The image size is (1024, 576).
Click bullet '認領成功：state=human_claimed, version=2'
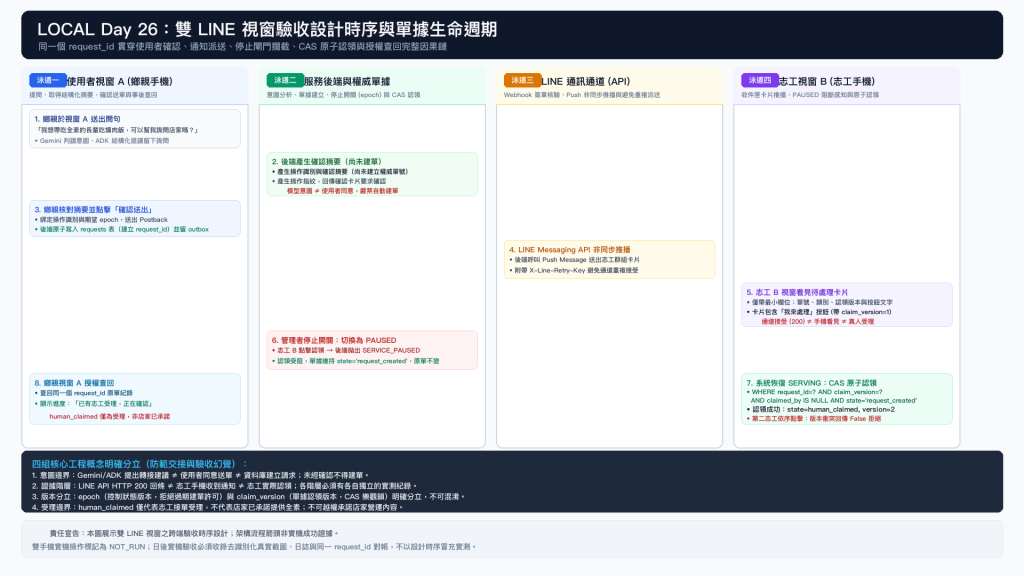820,409
